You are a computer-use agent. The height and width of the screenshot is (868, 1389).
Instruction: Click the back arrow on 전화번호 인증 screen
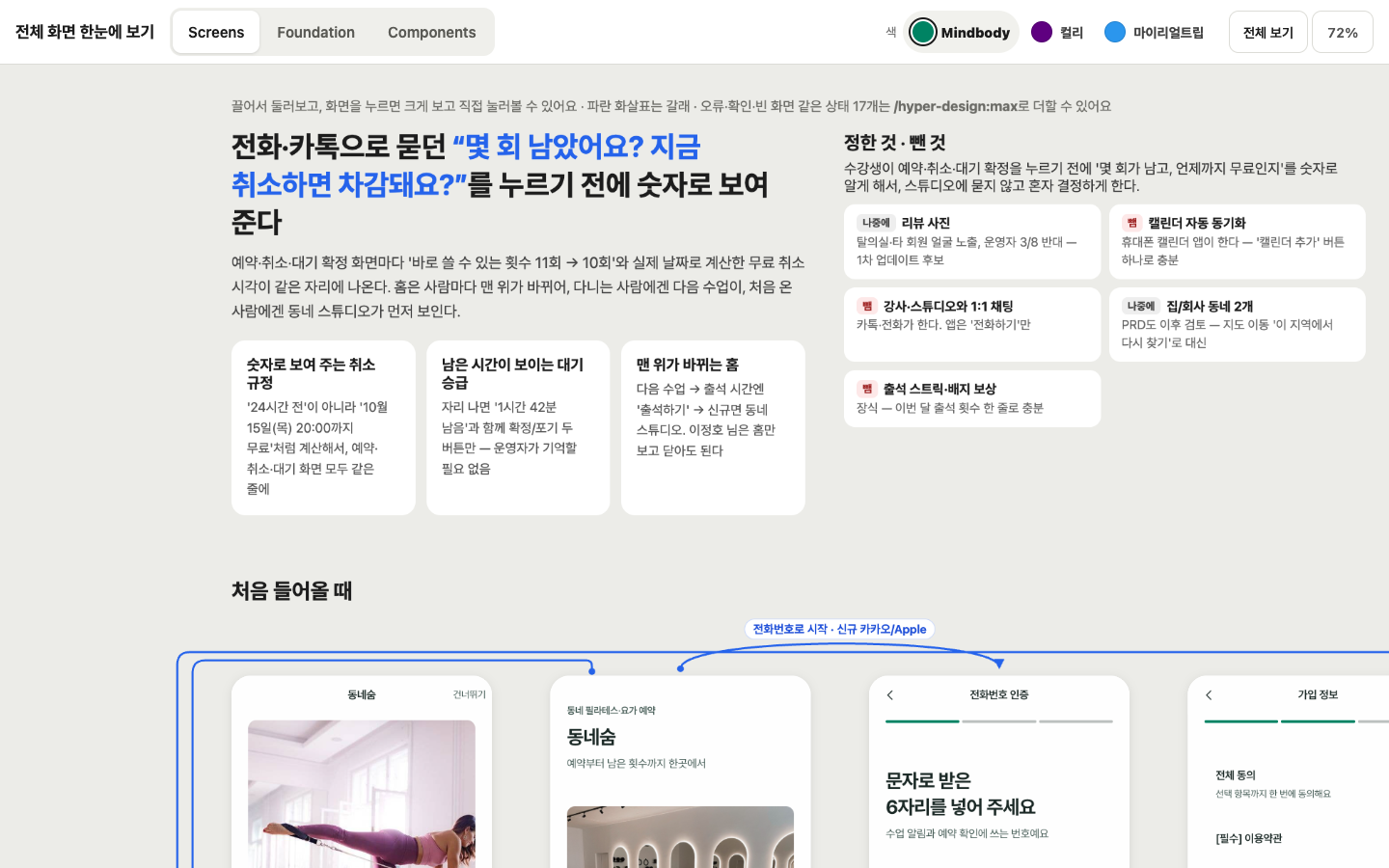click(x=890, y=694)
